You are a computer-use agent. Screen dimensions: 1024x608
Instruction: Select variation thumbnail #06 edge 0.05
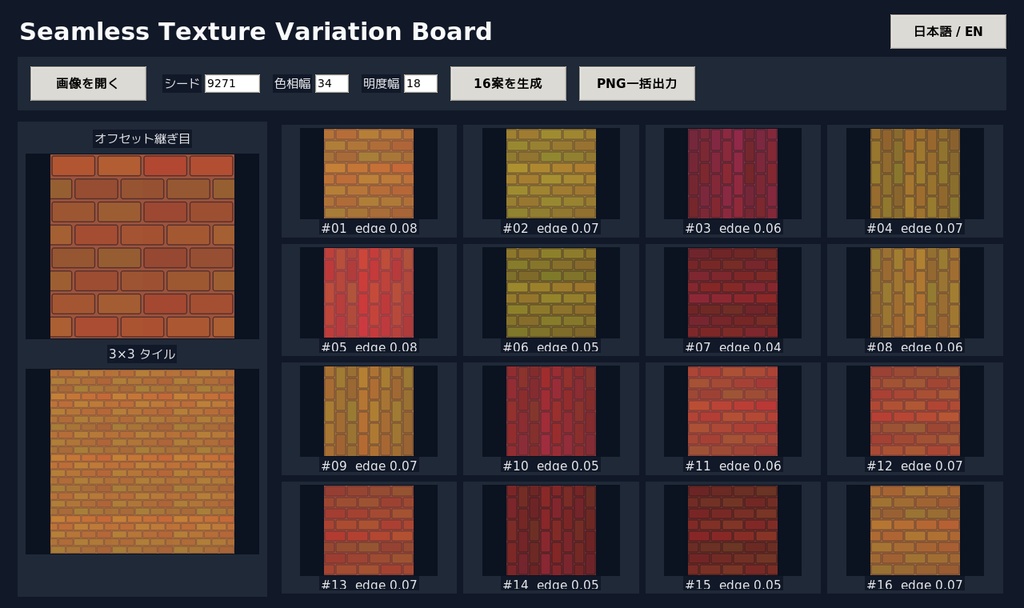point(551,293)
